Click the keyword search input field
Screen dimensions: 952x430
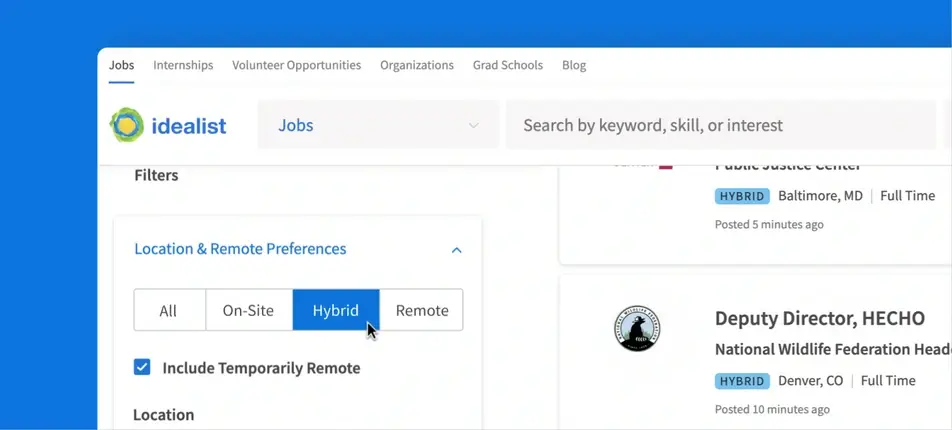(721, 125)
